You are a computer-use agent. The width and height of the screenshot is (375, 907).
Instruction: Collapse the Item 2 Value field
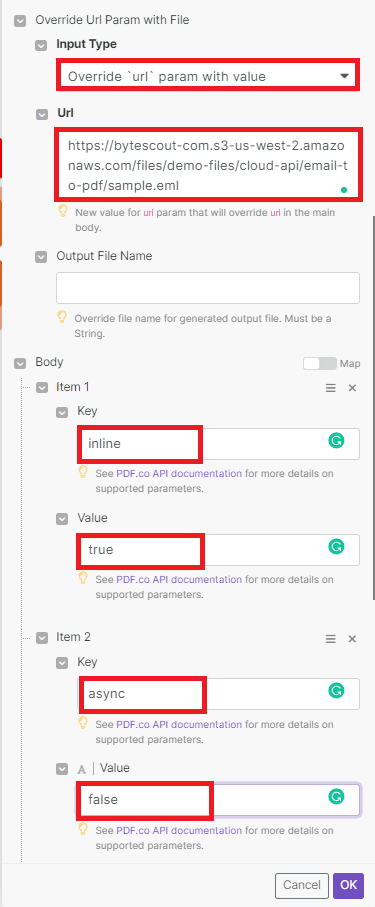click(62, 769)
